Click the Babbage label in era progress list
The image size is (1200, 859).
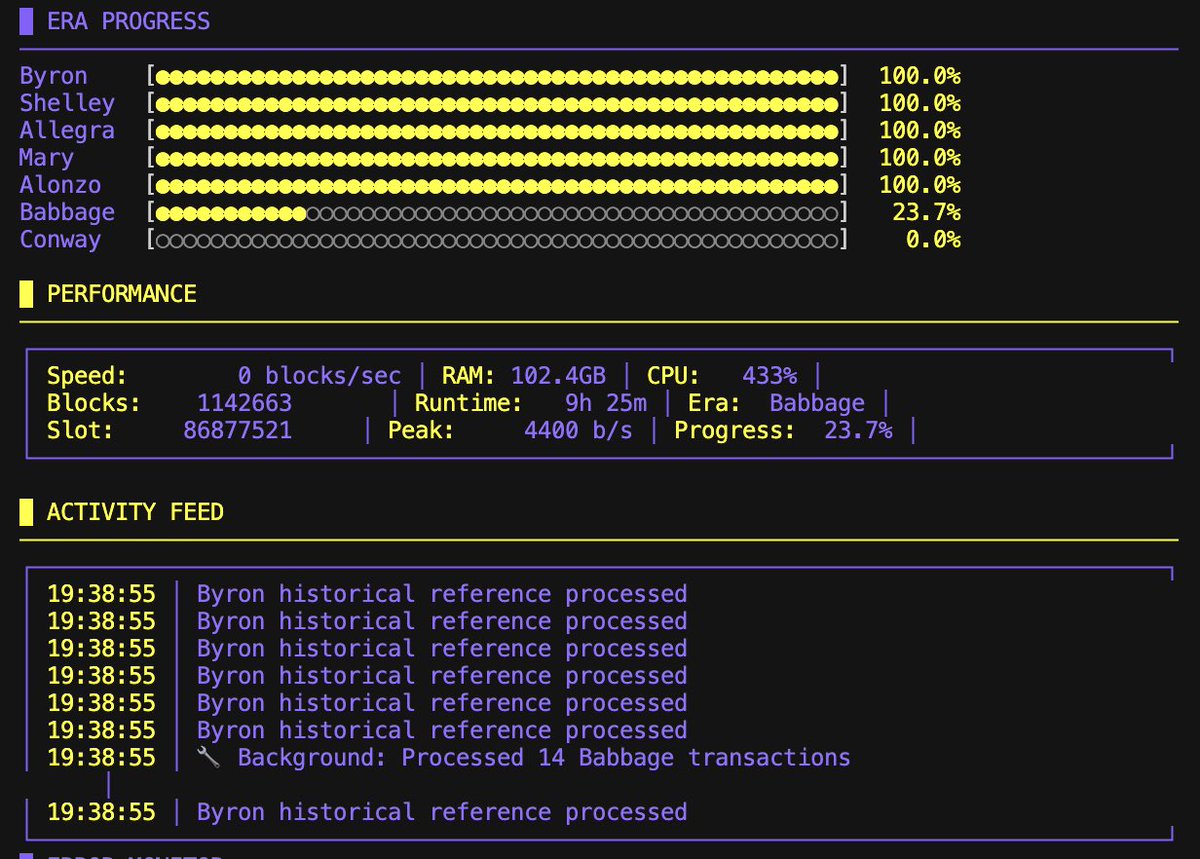pos(67,212)
